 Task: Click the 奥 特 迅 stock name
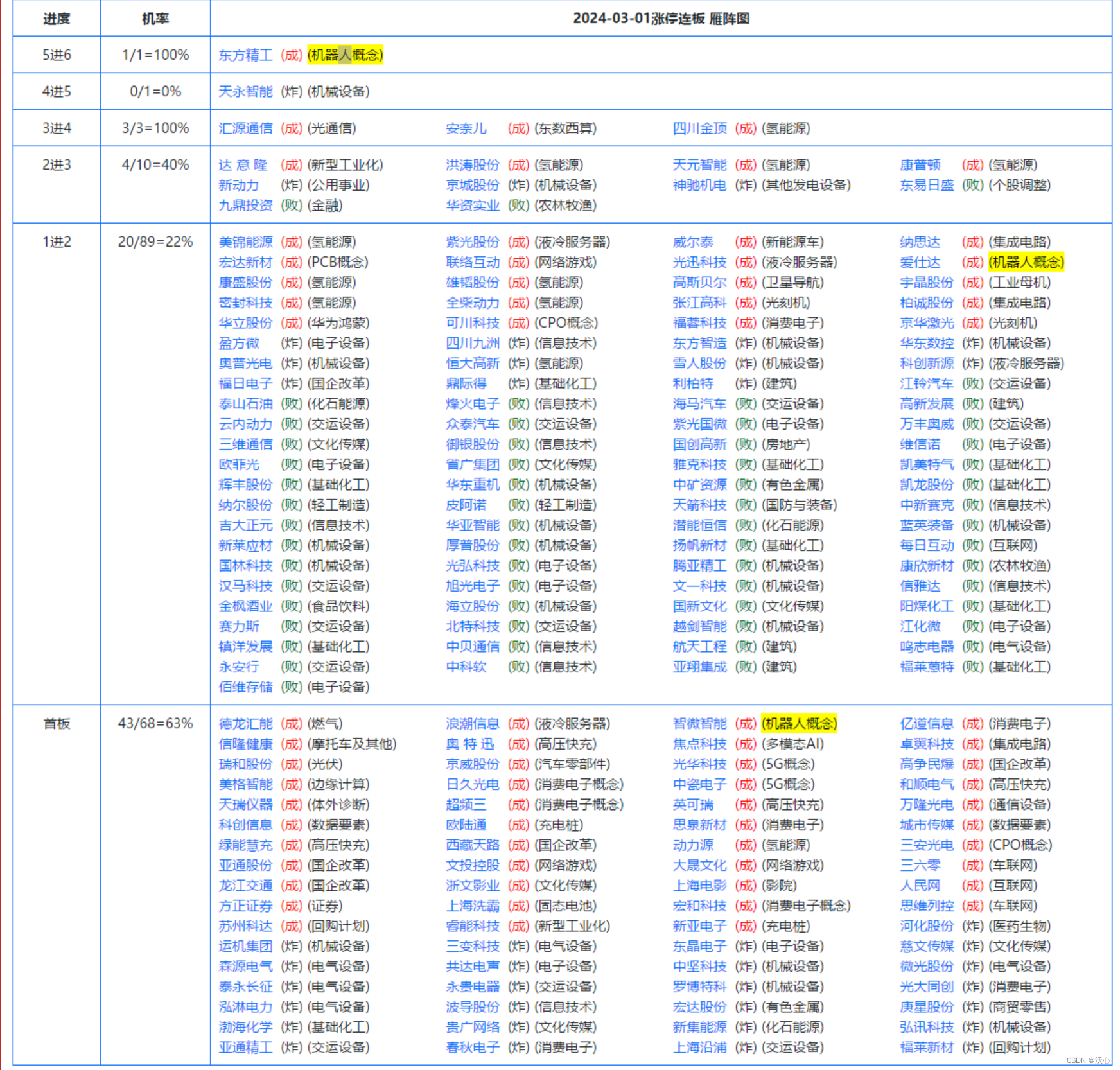tap(470, 744)
